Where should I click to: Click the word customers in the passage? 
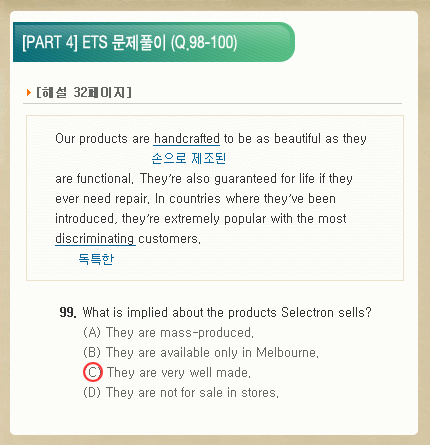(x=169, y=239)
